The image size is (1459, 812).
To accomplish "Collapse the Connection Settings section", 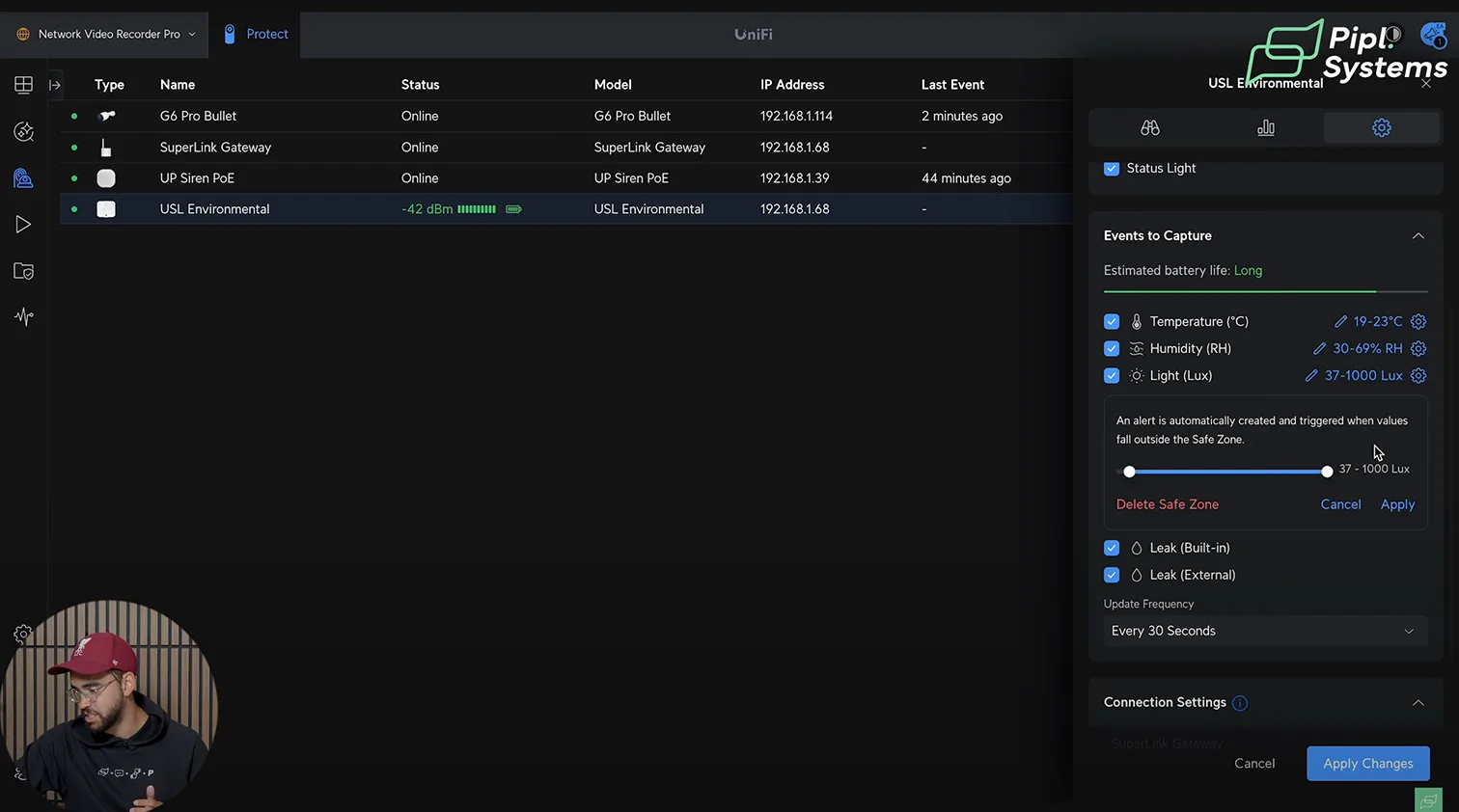I will 1418,703.
